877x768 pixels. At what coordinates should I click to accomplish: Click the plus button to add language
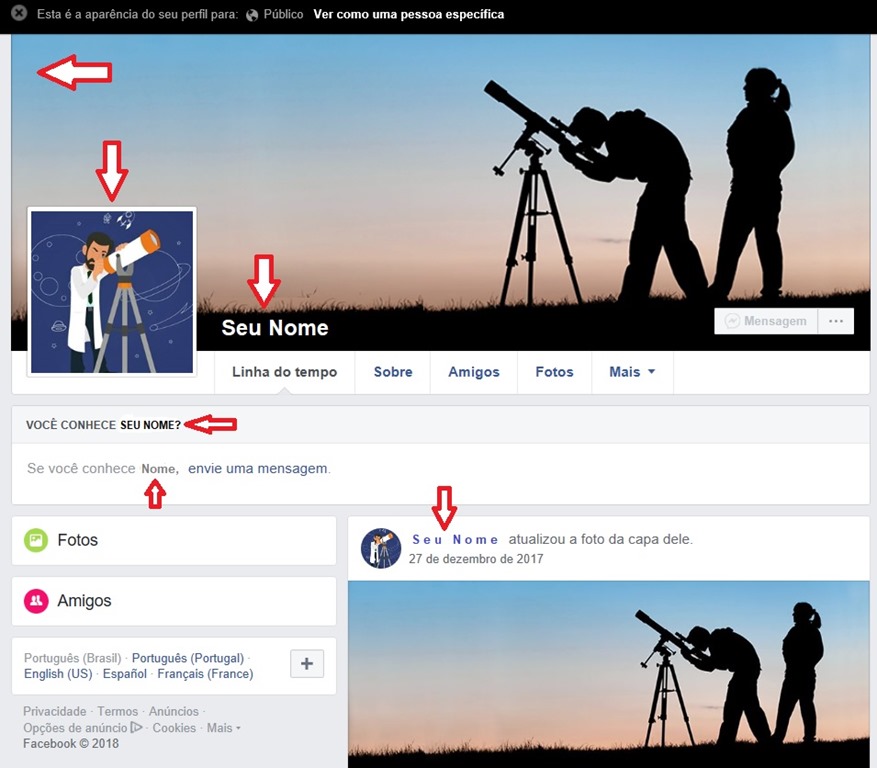307,664
